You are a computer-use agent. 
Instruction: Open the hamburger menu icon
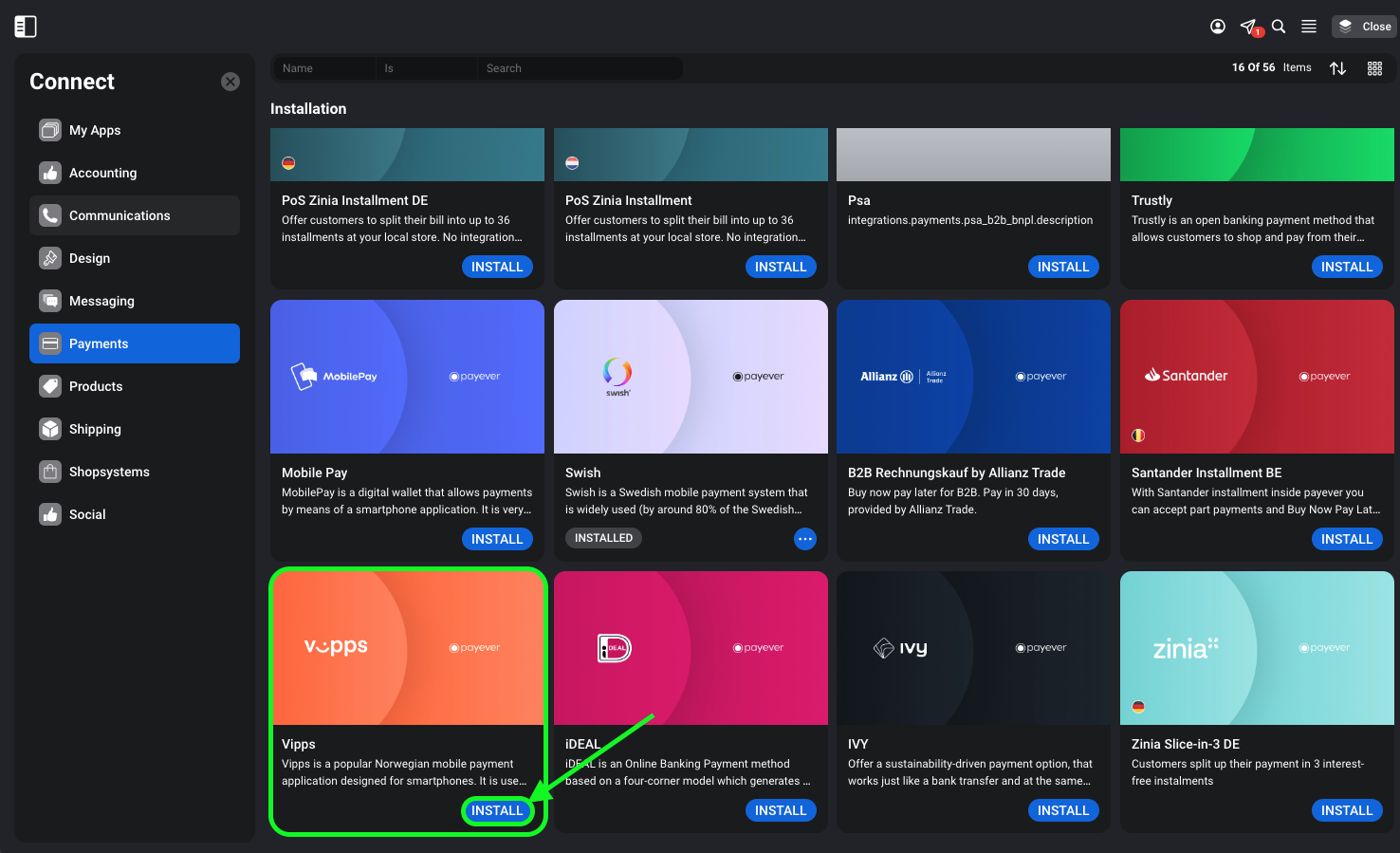tap(1309, 27)
